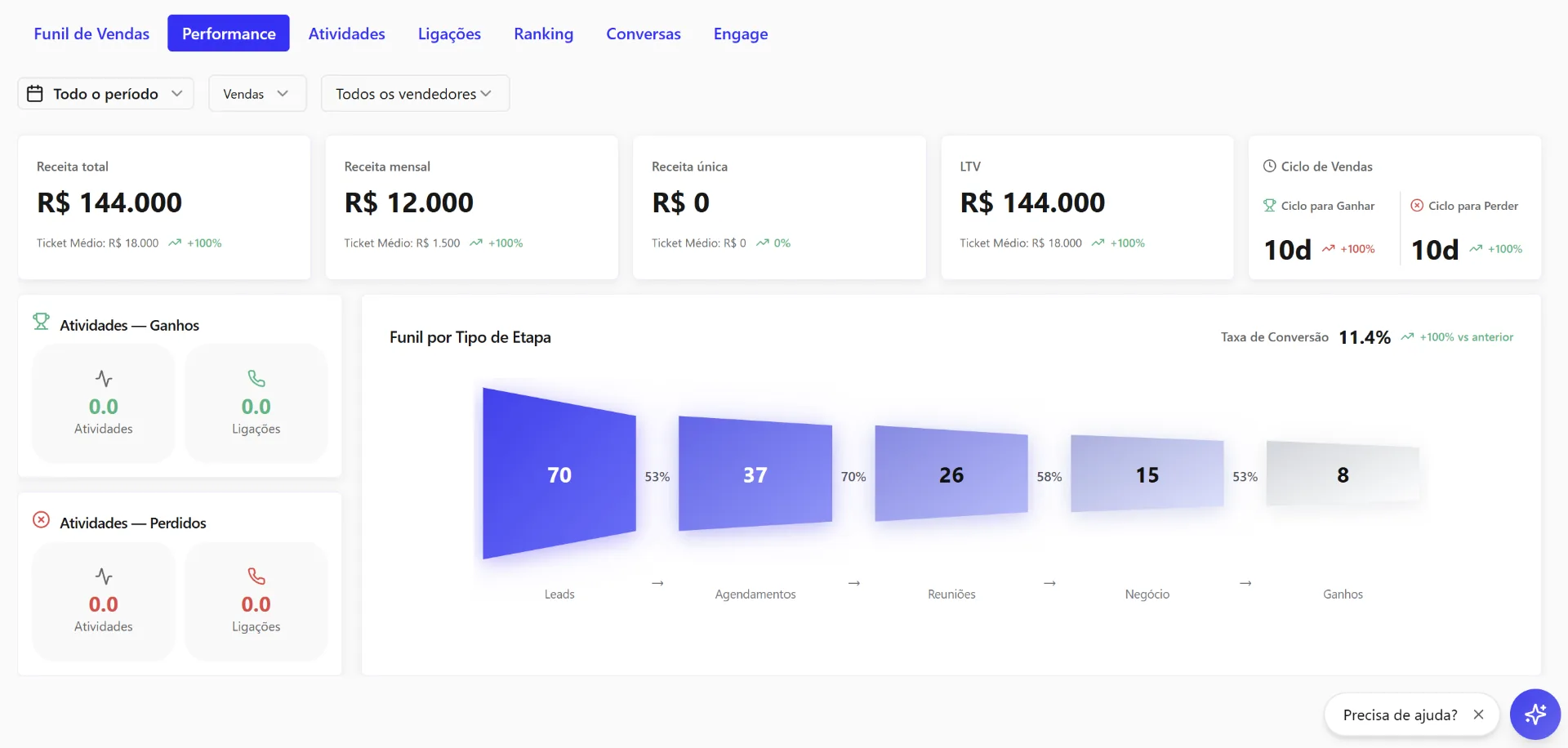Image resolution: width=1568 pixels, height=748 pixels.
Task: Click the R$ 12.000 Receita mensal value
Action: coord(409,203)
